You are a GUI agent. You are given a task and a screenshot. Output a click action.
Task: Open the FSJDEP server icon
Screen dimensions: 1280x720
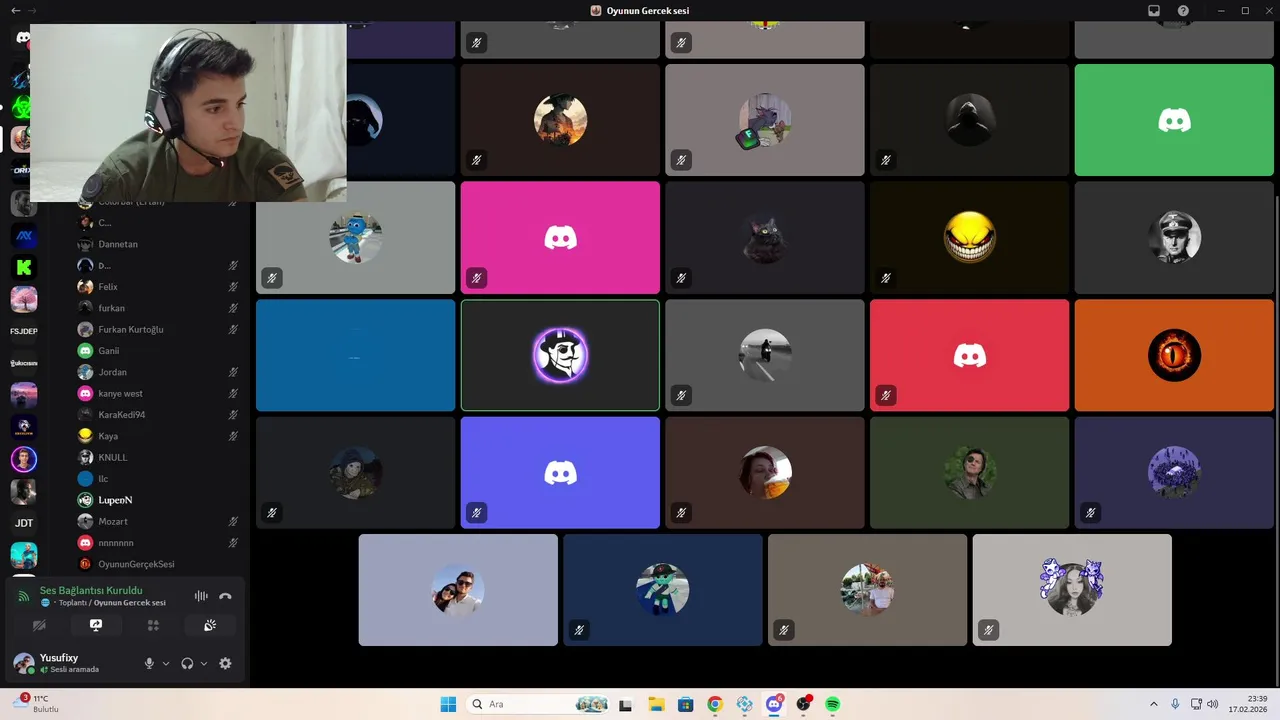tap(24, 331)
